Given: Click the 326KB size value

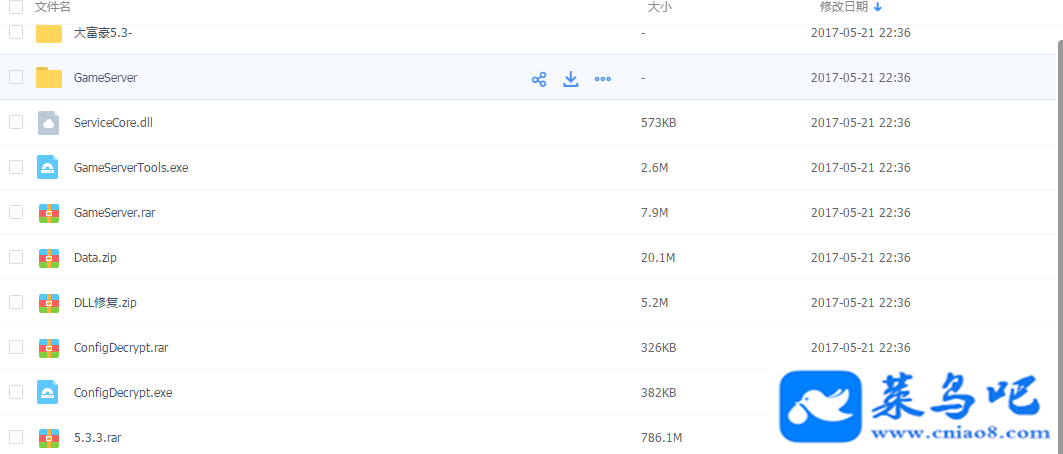Looking at the screenshot, I should 658,348.
